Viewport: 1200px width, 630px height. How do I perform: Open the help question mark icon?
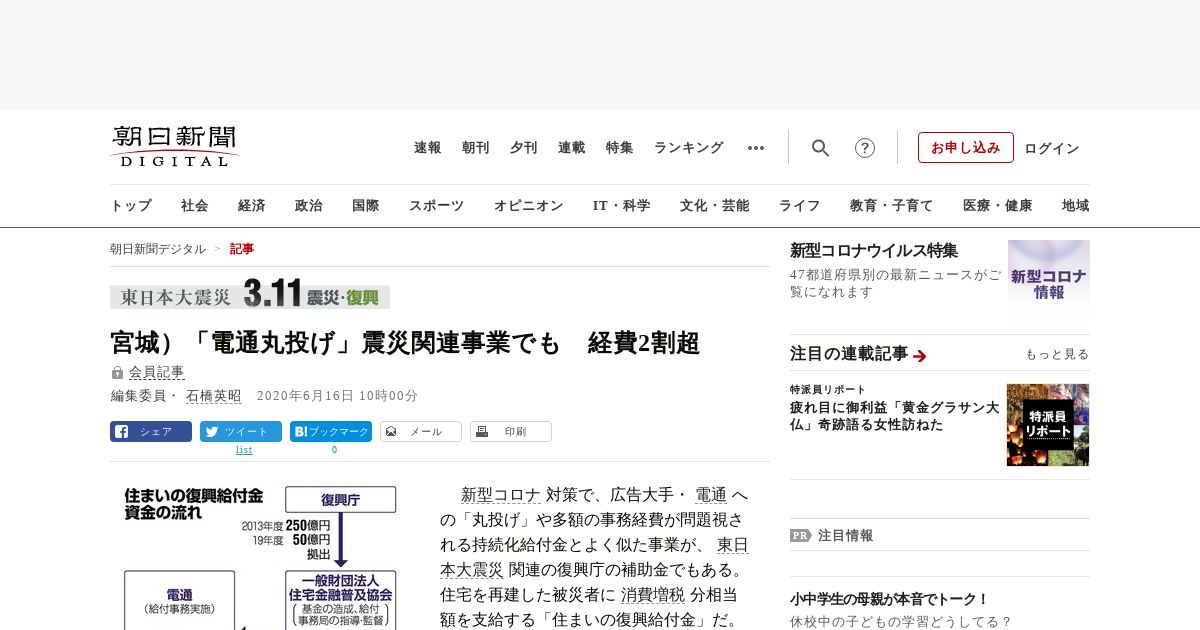click(865, 148)
